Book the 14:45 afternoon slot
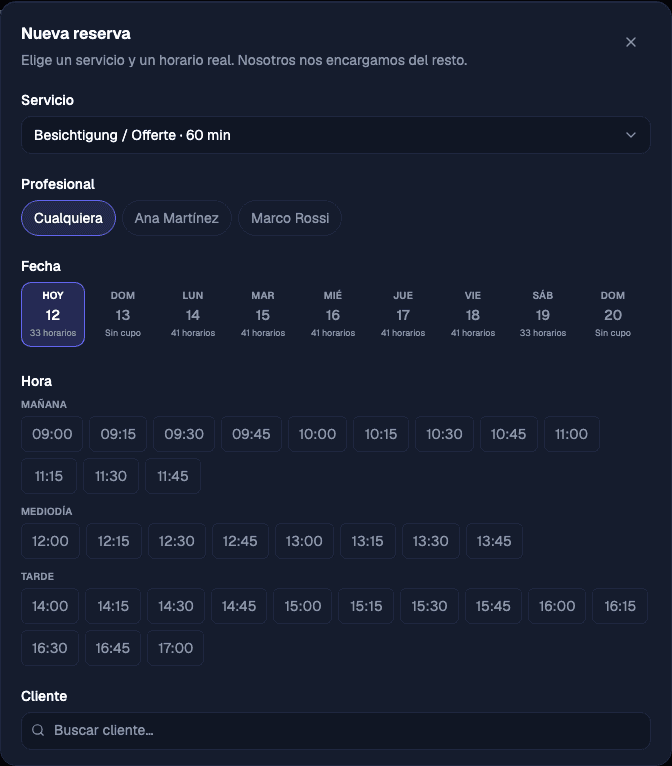The height and width of the screenshot is (766, 672). point(239,606)
